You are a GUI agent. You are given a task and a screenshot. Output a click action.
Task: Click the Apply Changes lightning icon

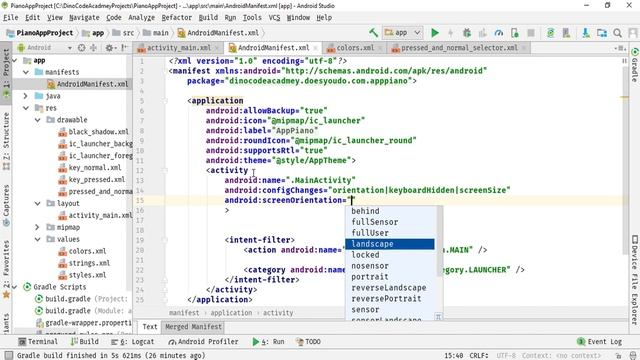click(x=451, y=33)
